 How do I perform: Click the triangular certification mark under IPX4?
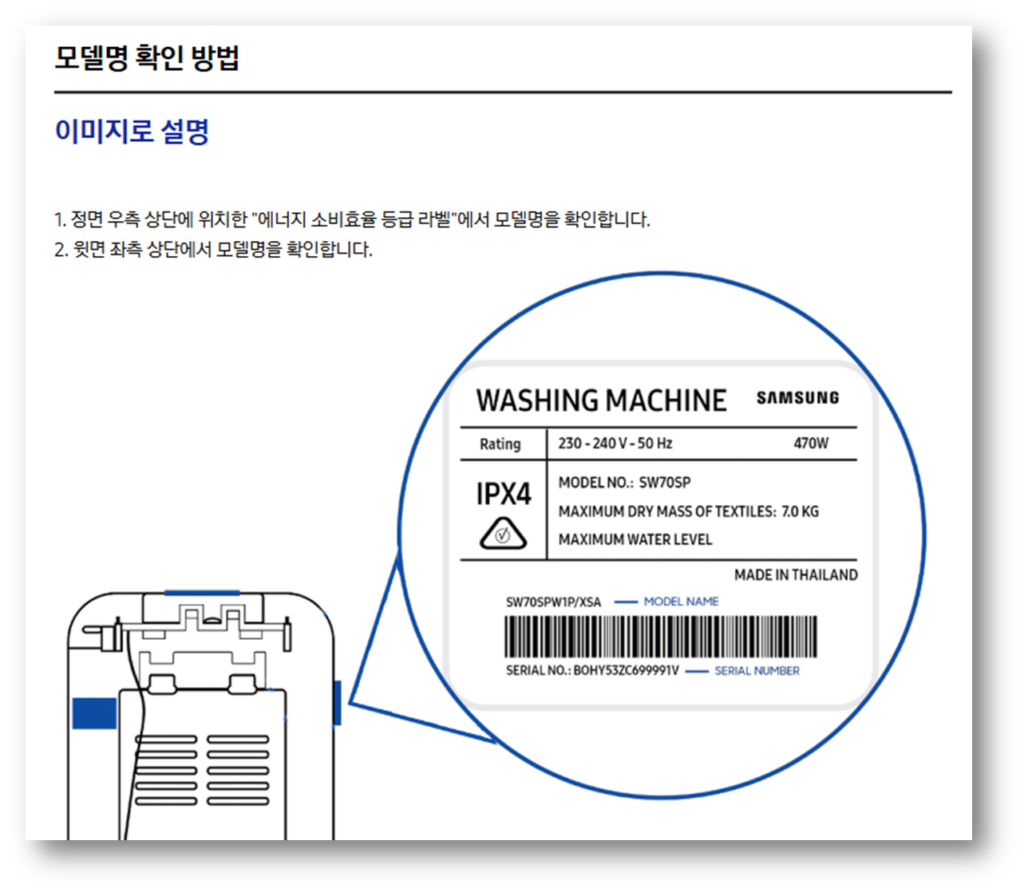[x=503, y=533]
